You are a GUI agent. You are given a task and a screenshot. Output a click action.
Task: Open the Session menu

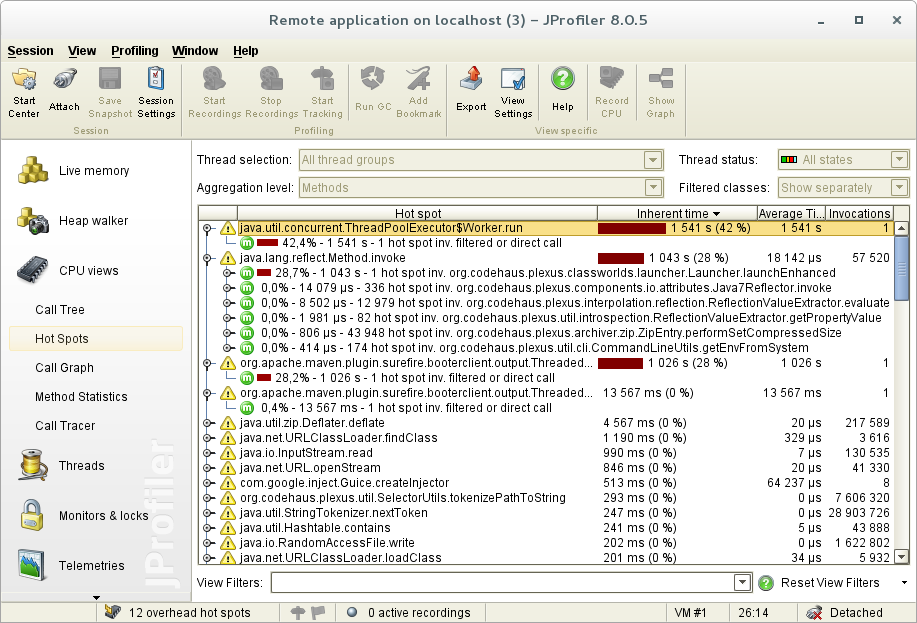[x=30, y=51]
